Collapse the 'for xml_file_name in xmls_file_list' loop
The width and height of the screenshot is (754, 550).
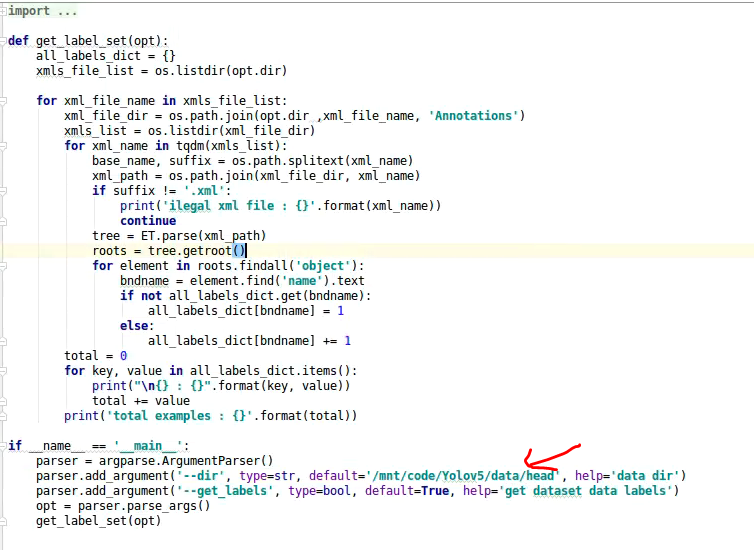point(3,101)
